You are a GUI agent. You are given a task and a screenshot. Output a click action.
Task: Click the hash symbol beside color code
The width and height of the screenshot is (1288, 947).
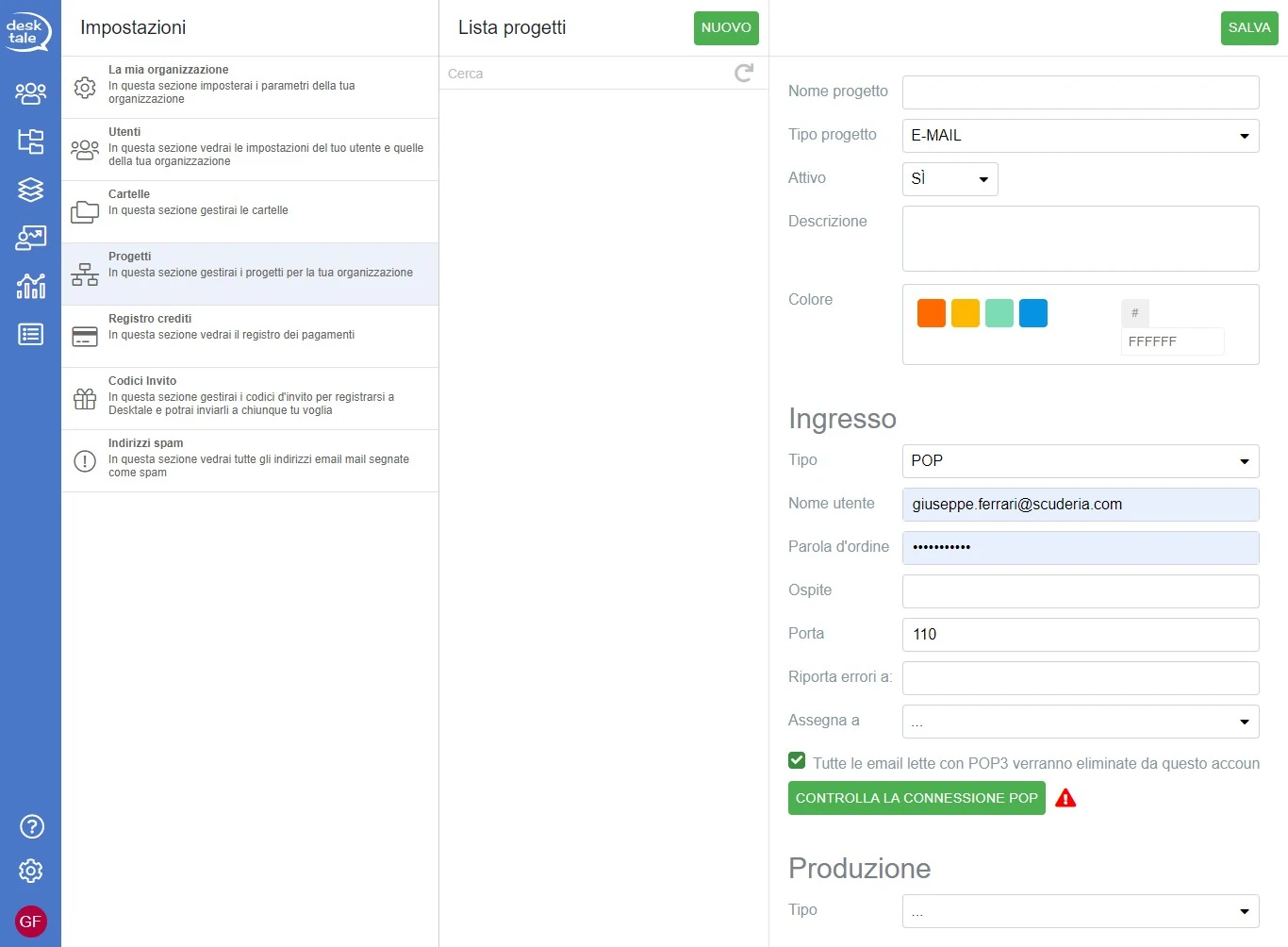(x=1134, y=313)
